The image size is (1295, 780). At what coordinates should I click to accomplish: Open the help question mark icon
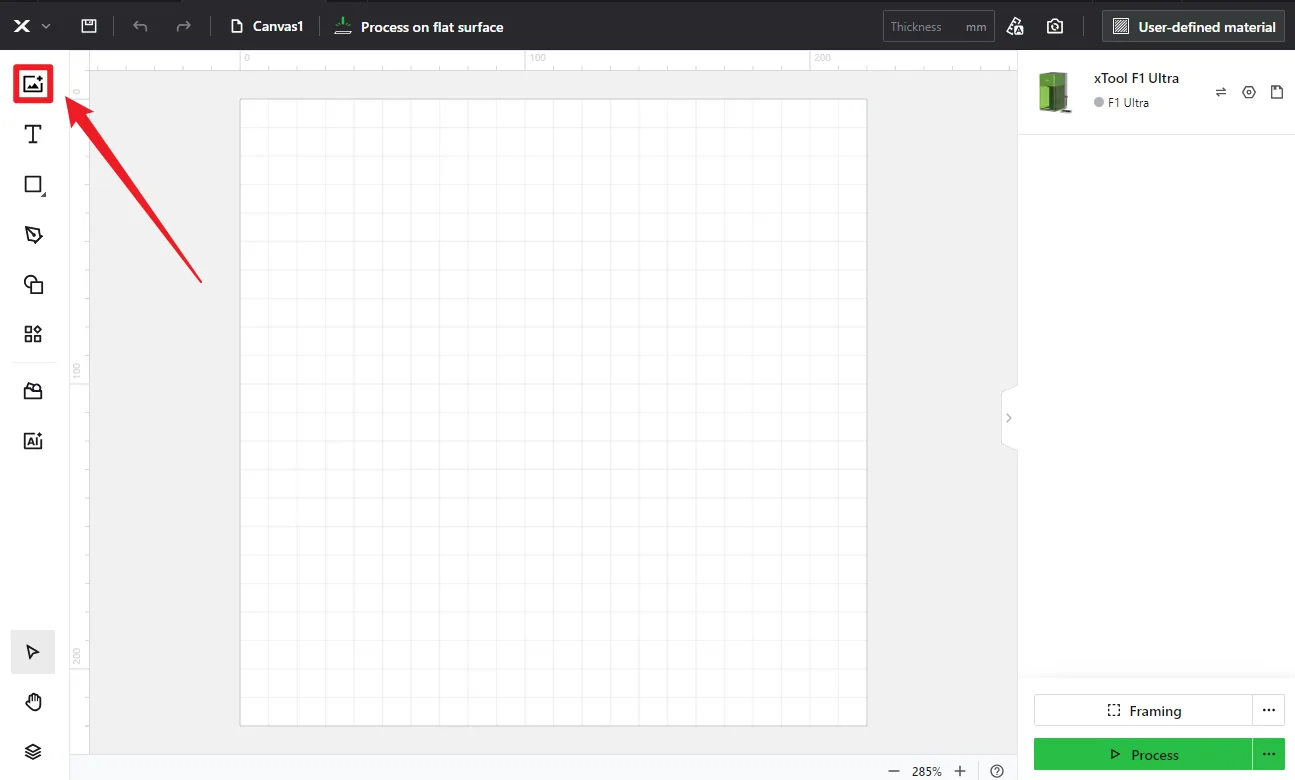click(997, 771)
